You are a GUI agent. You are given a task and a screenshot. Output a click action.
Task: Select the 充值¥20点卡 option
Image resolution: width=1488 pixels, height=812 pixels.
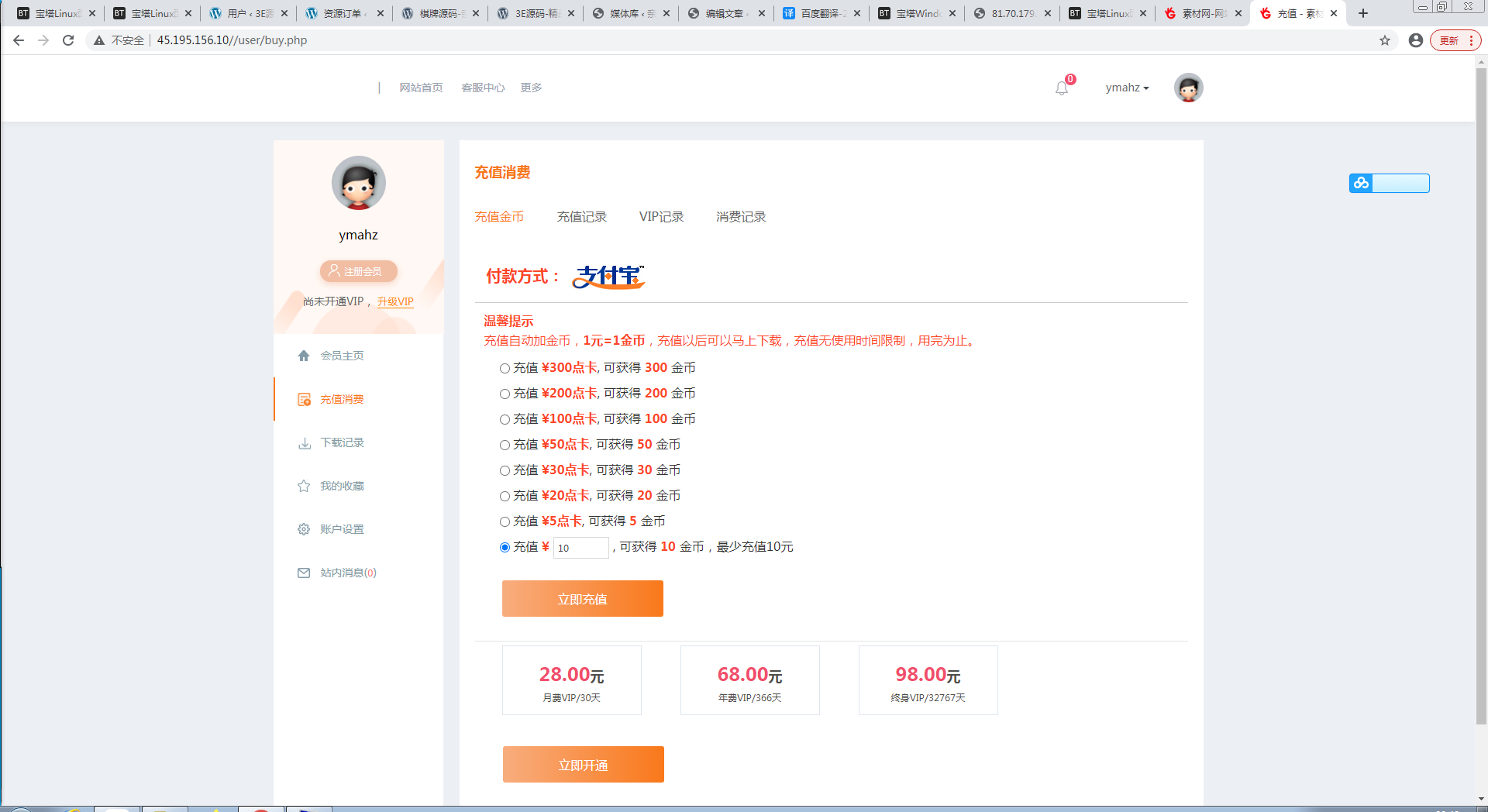[x=505, y=496]
